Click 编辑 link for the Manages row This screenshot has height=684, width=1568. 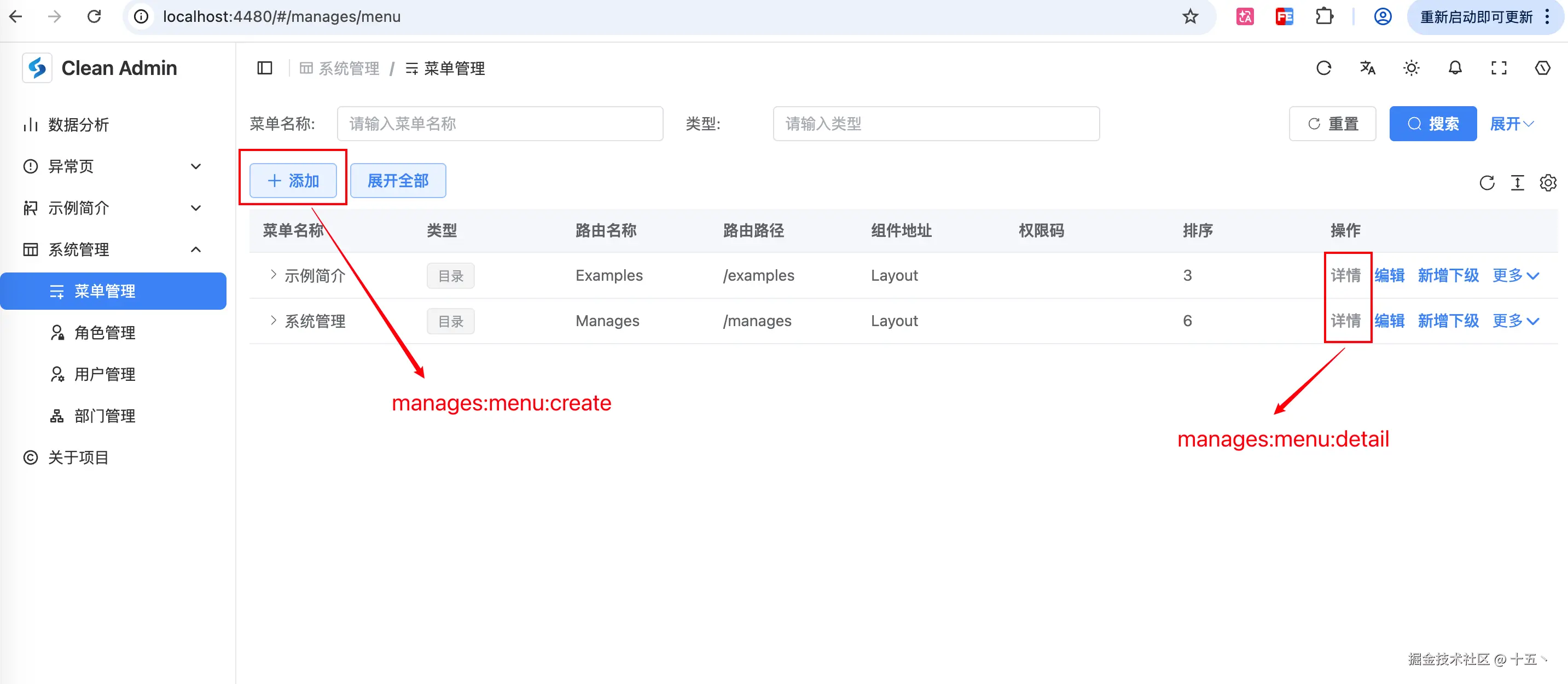click(1389, 321)
